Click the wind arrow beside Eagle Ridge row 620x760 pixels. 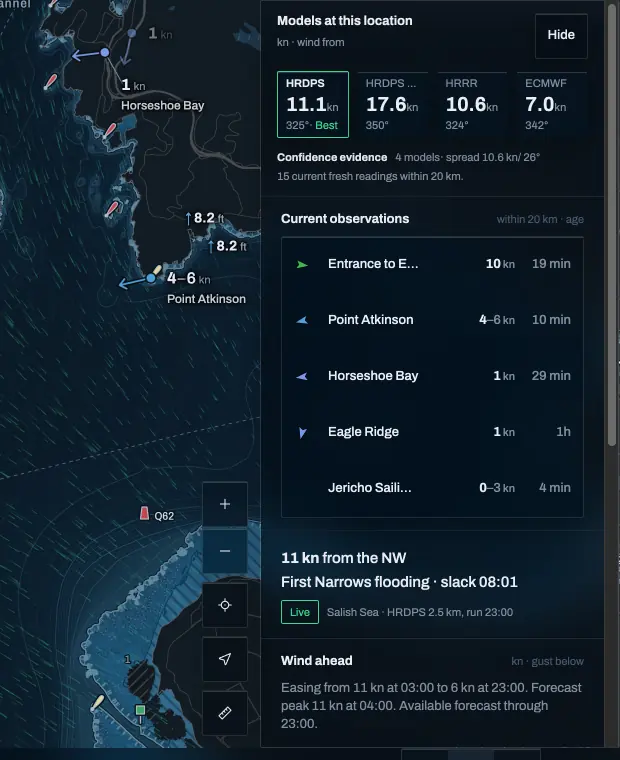(302, 432)
